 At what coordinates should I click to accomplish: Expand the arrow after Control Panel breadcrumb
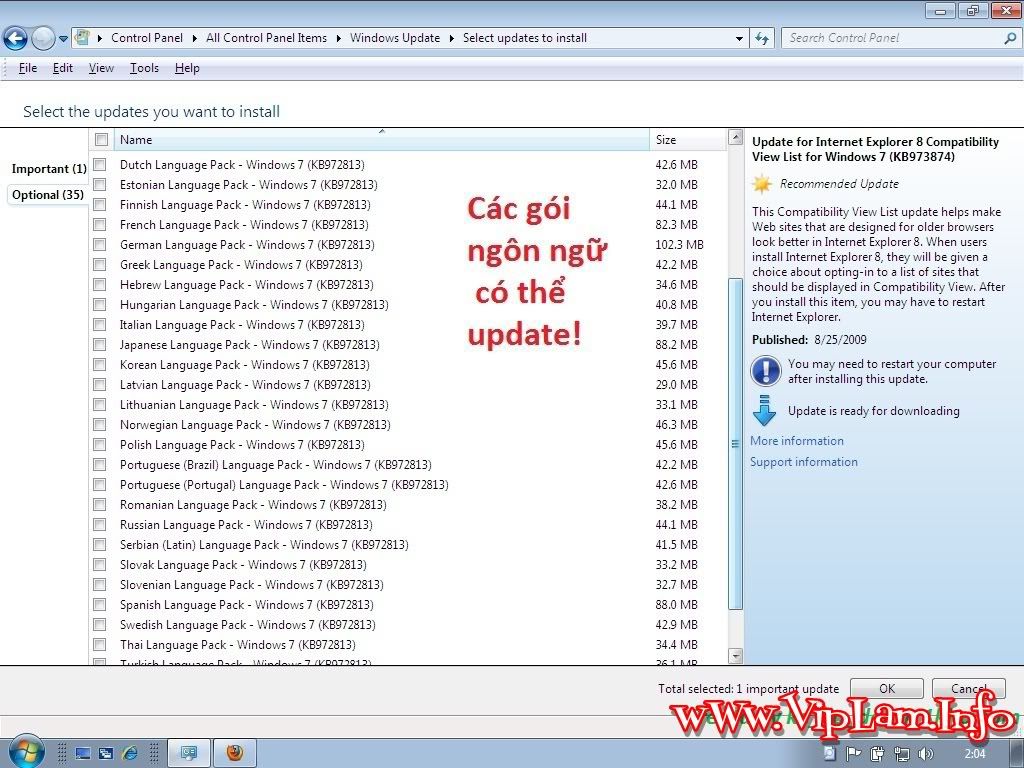pos(195,38)
